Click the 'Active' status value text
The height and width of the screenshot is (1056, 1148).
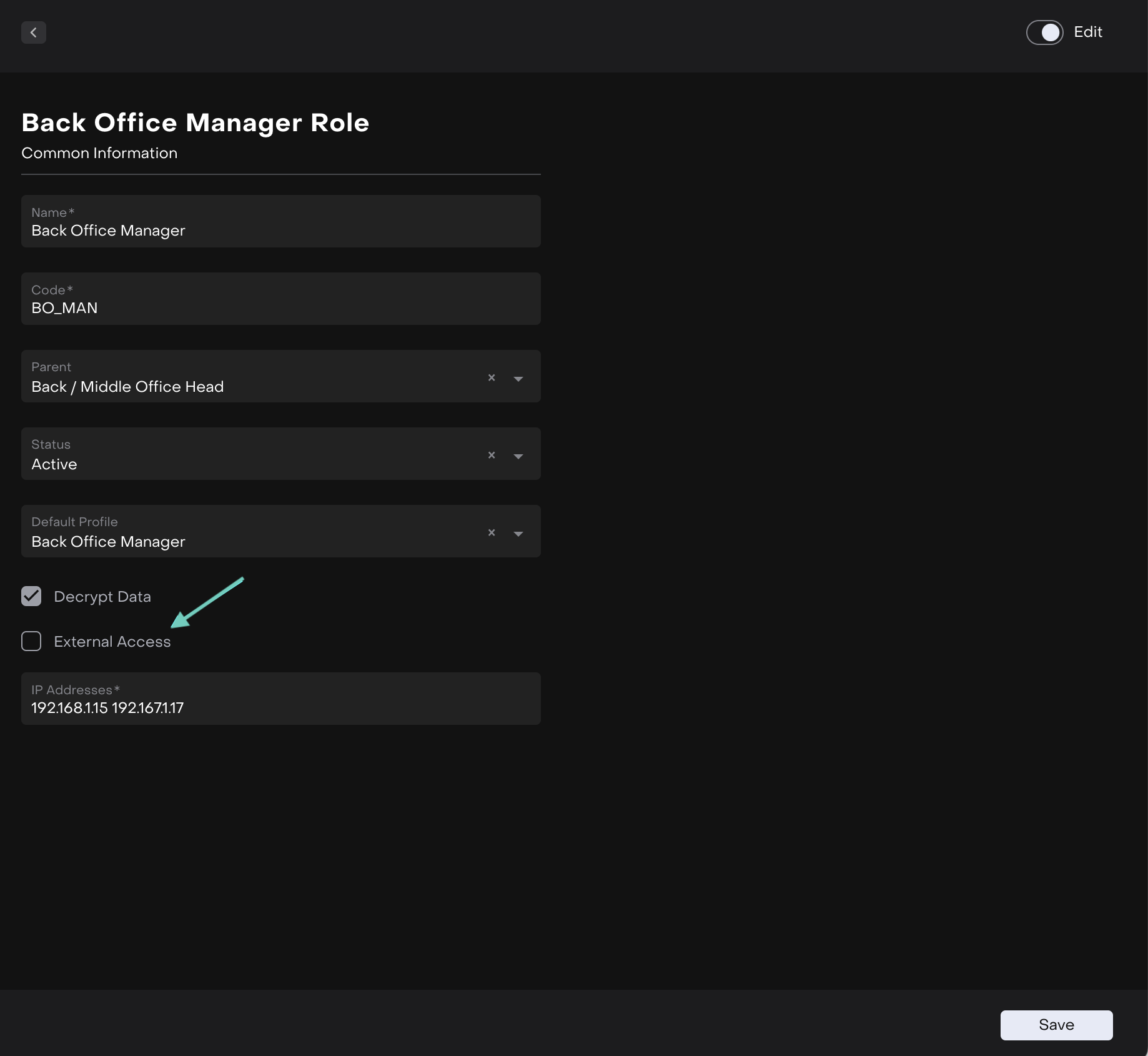[x=54, y=464]
